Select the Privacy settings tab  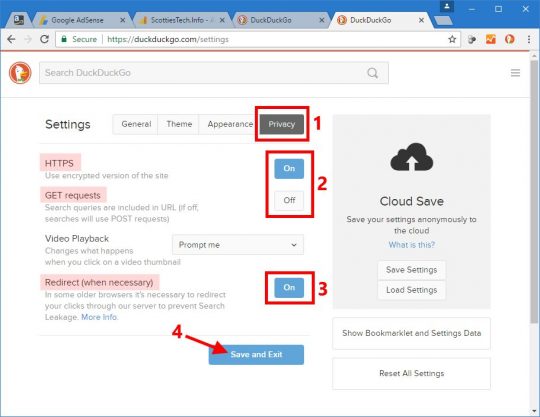click(282, 124)
